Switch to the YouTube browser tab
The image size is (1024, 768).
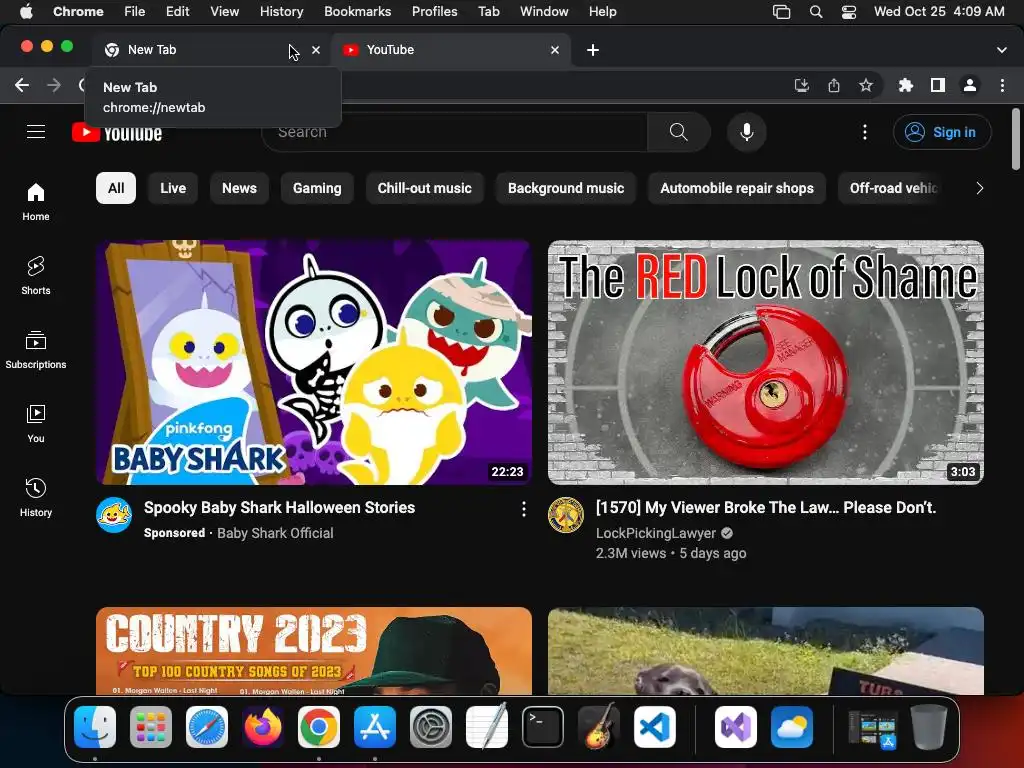coord(451,50)
